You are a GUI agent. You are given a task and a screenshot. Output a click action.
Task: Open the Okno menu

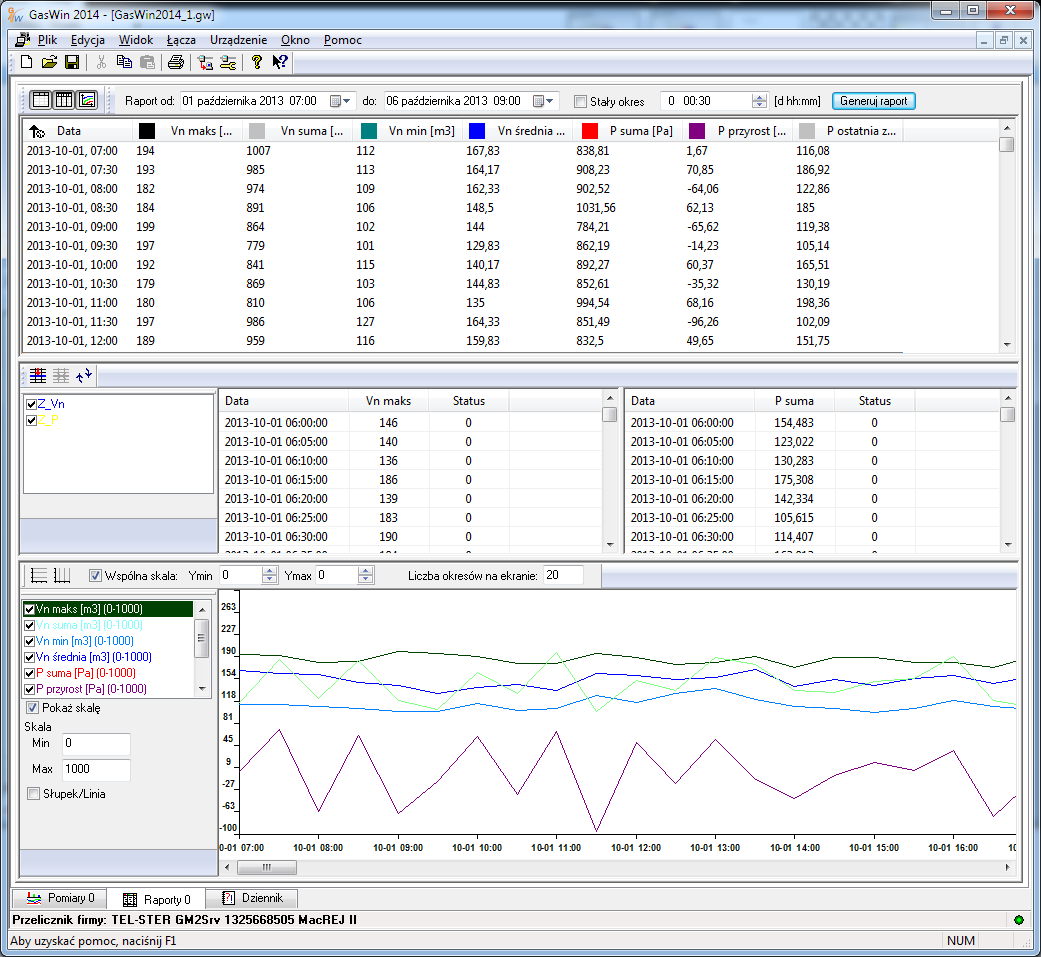295,40
